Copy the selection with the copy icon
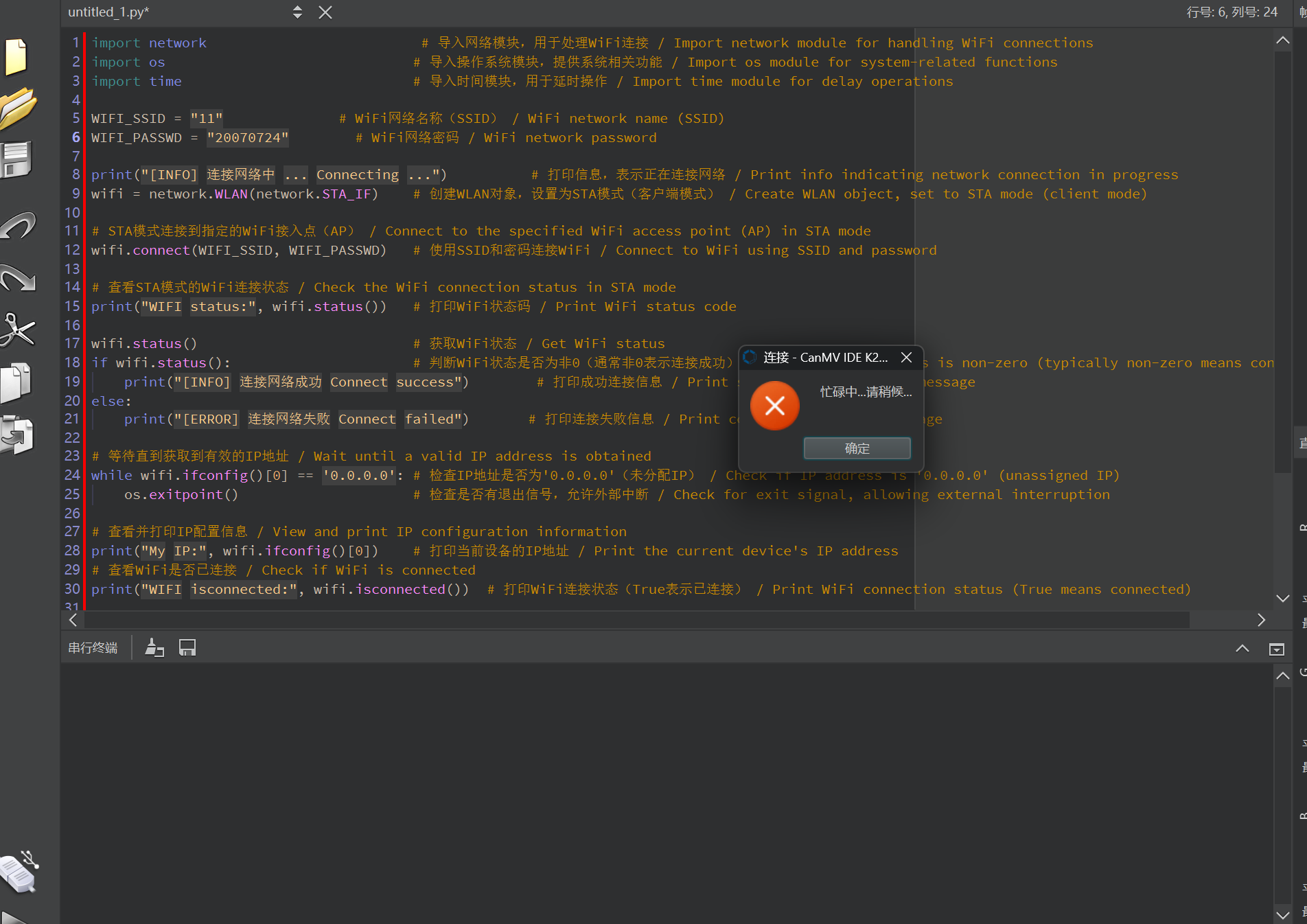 [x=16, y=382]
